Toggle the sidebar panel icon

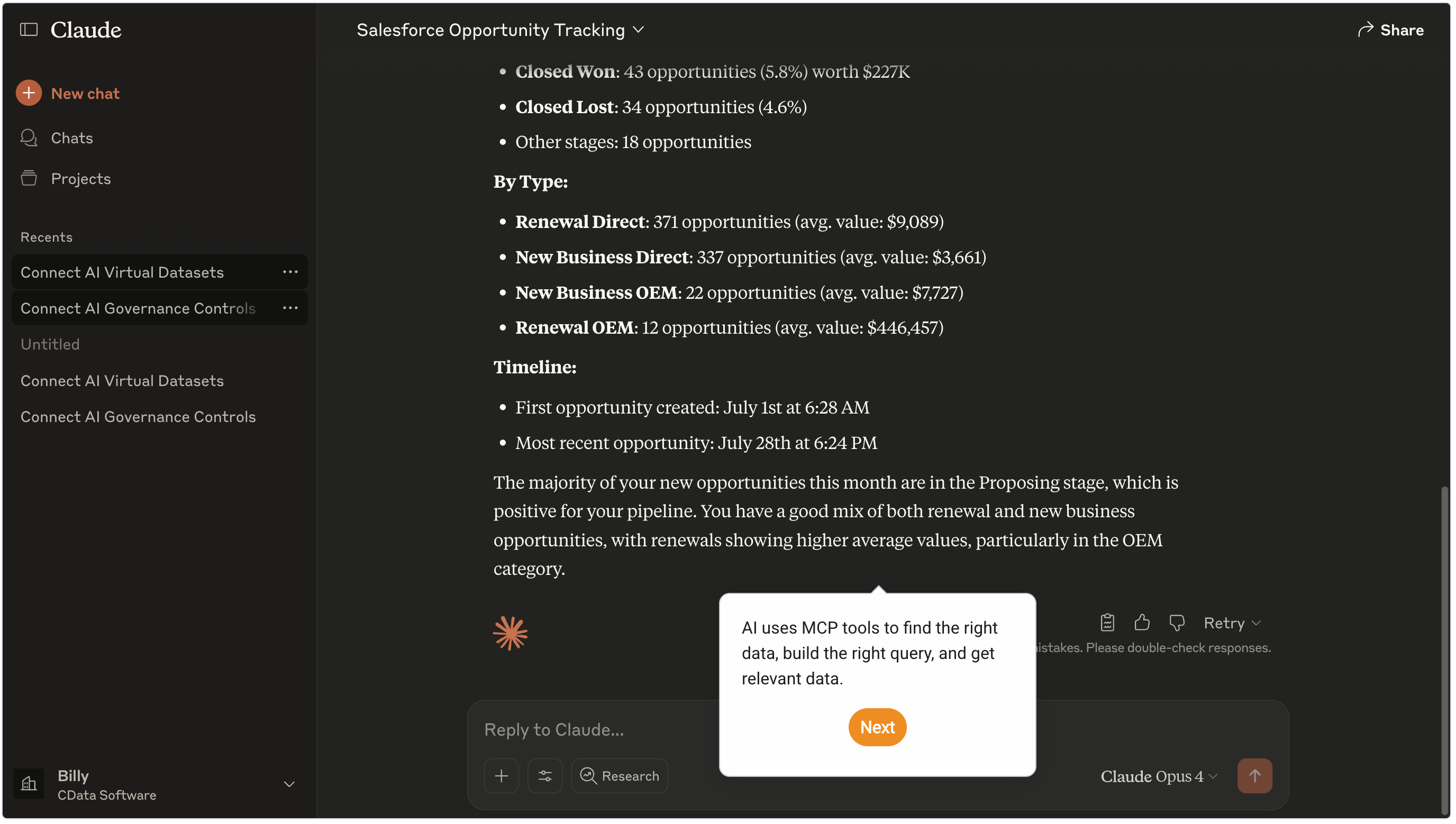coord(29,30)
